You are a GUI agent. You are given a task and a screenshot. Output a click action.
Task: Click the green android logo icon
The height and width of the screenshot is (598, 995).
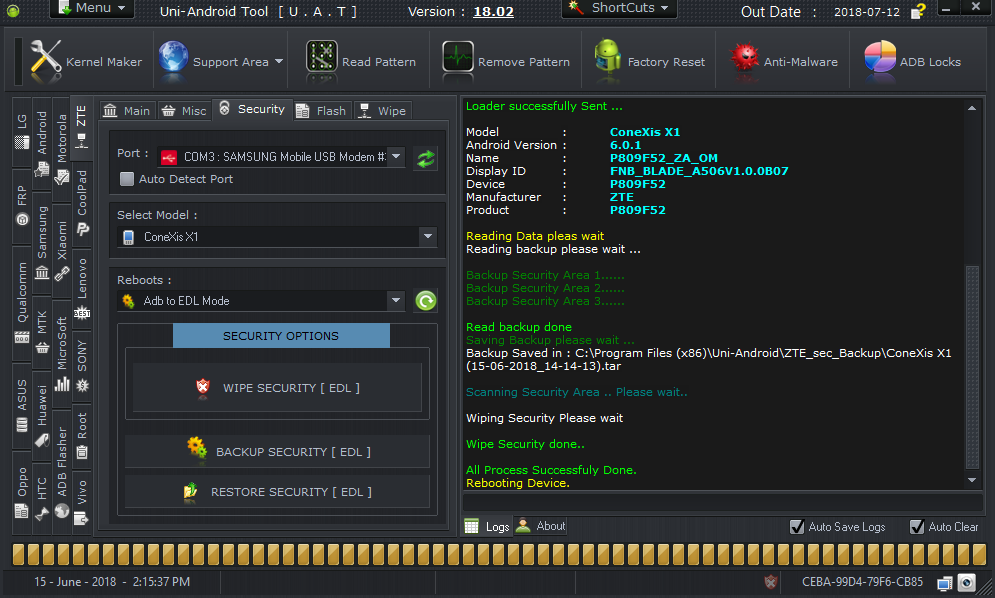tap(13, 10)
